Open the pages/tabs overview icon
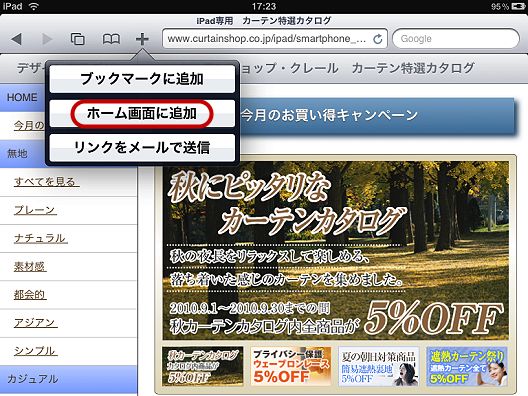The width and height of the screenshot is (528, 396). tap(77, 39)
